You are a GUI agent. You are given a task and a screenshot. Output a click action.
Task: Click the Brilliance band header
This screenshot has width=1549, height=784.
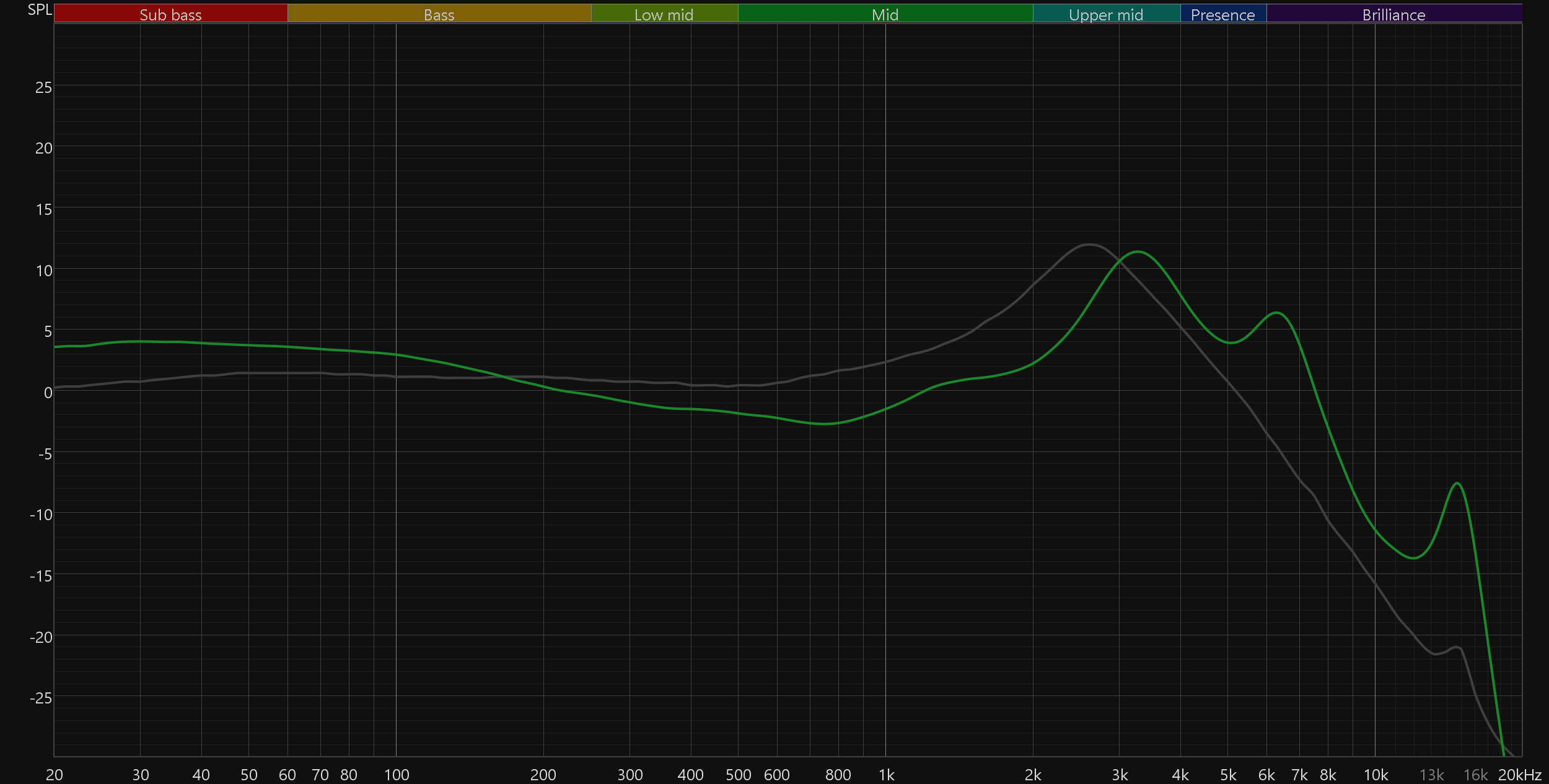[1393, 14]
